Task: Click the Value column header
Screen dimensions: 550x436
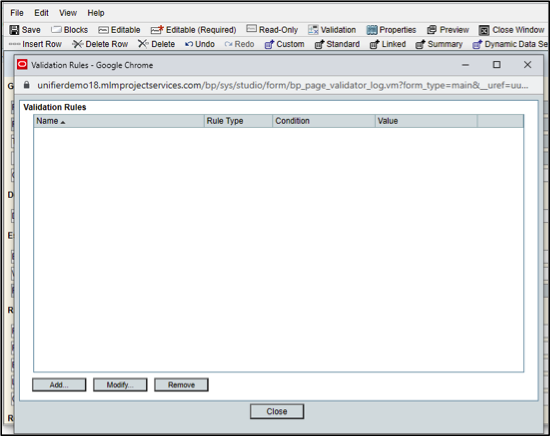Action: click(426, 121)
